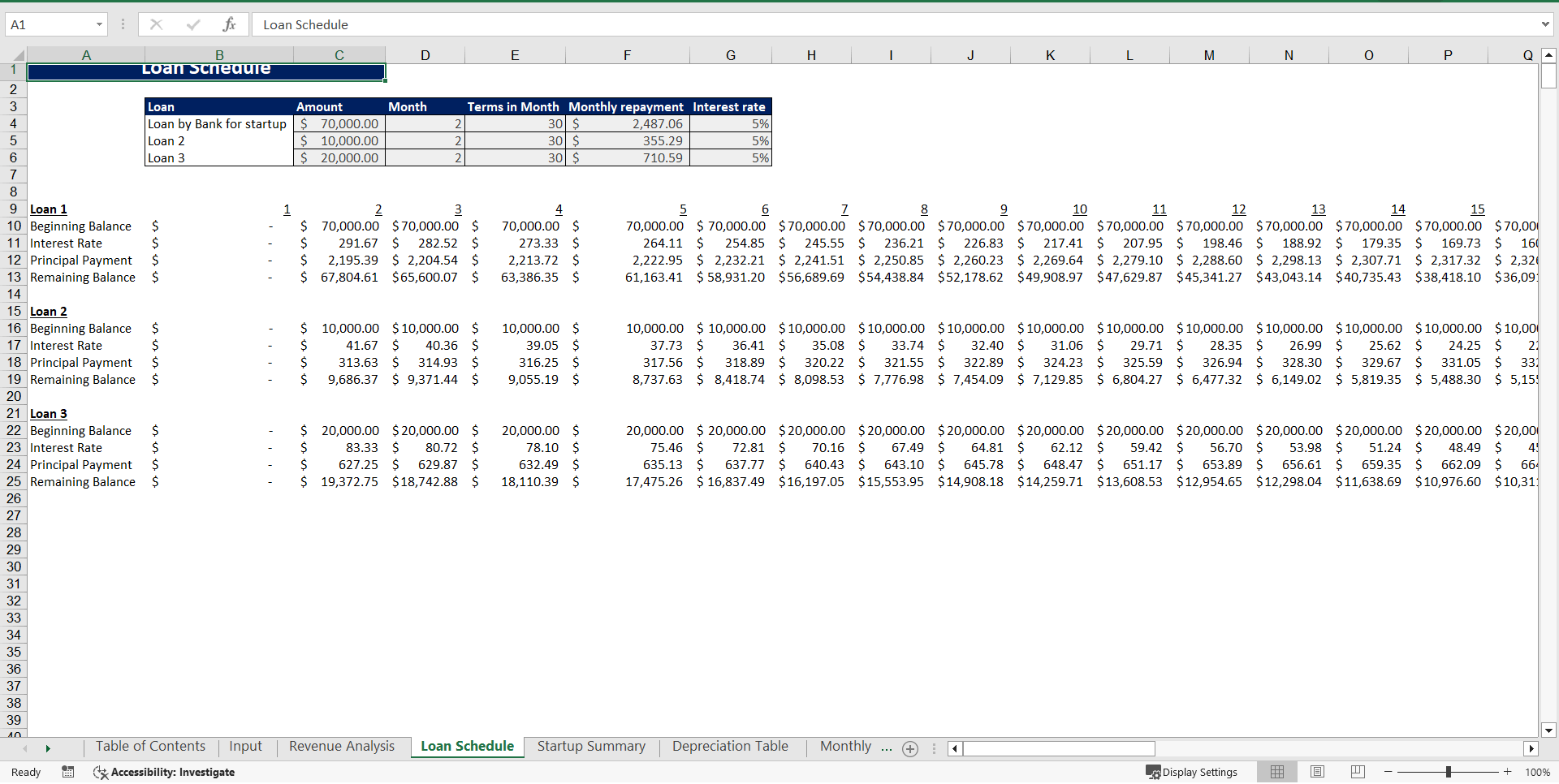The height and width of the screenshot is (784, 1559).
Task: Click the 100% zoom level
Action: tap(1537, 772)
